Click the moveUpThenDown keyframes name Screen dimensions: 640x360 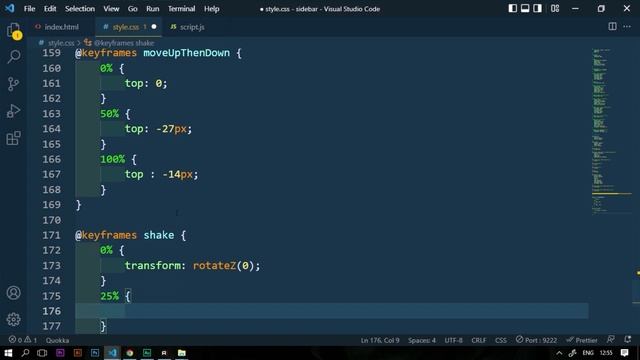(x=187, y=53)
